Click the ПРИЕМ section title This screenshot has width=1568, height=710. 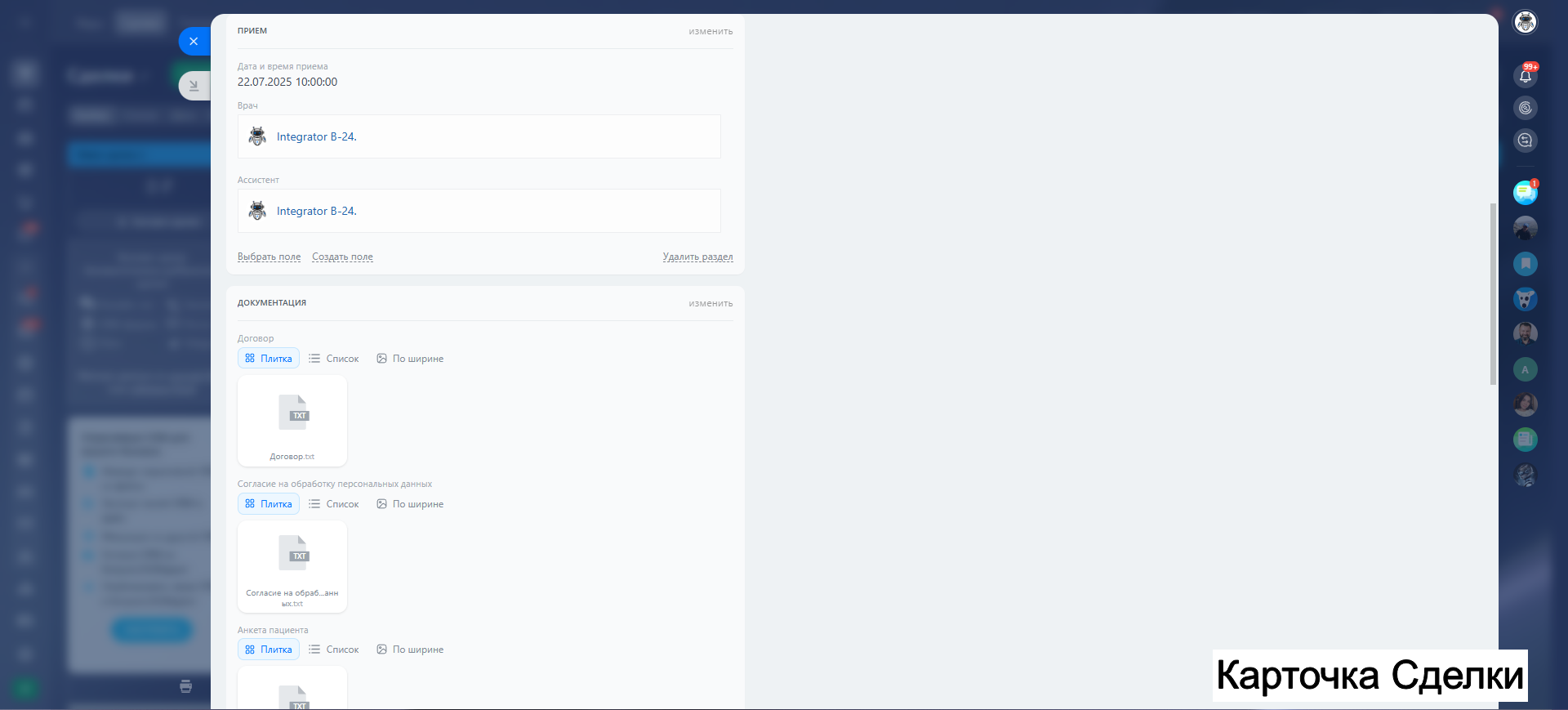point(252,31)
